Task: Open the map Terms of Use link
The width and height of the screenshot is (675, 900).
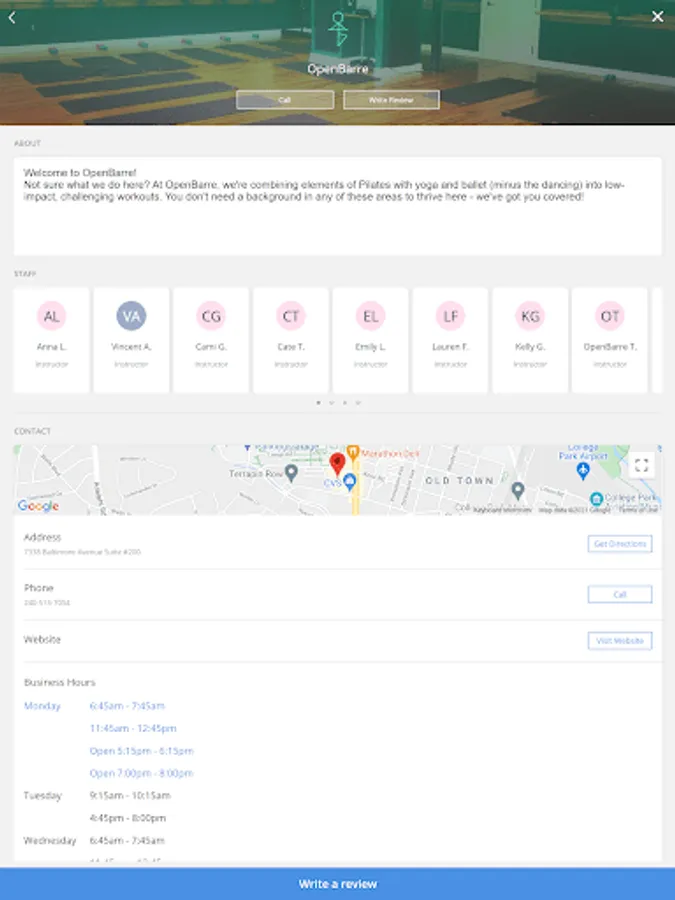Action: pos(638,510)
